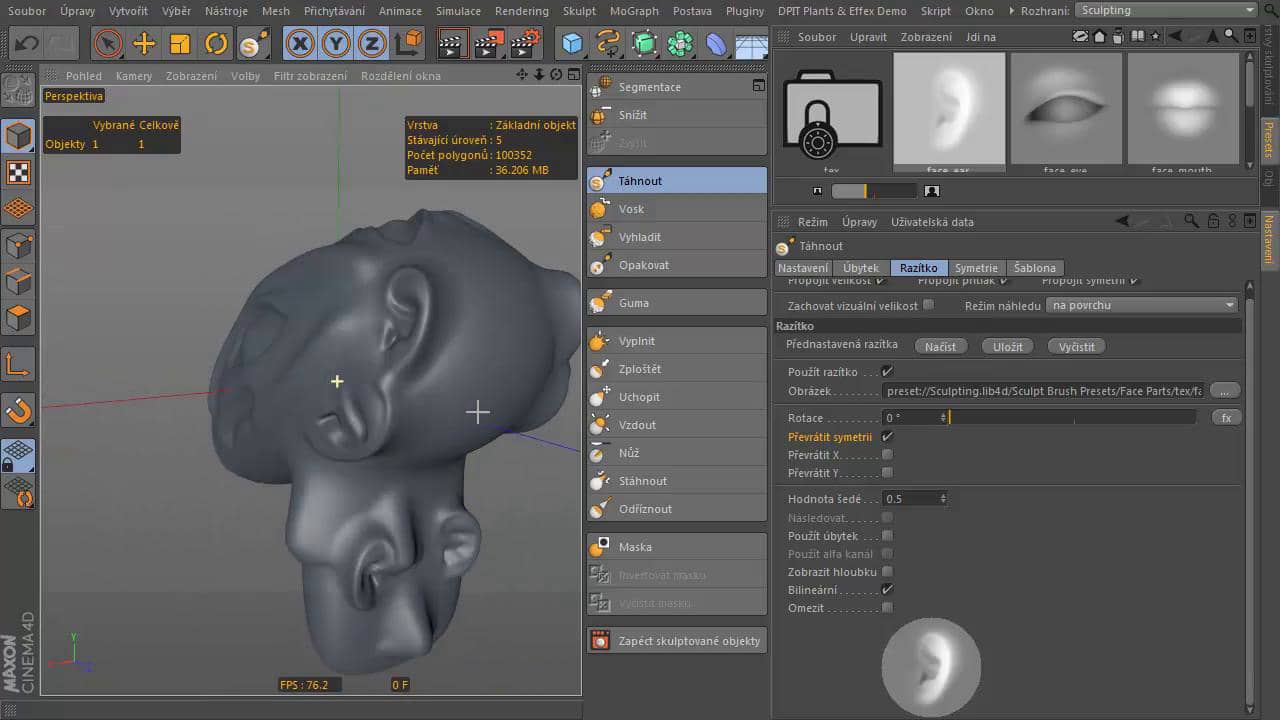Enable Převrátit Y checkbox

point(887,473)
